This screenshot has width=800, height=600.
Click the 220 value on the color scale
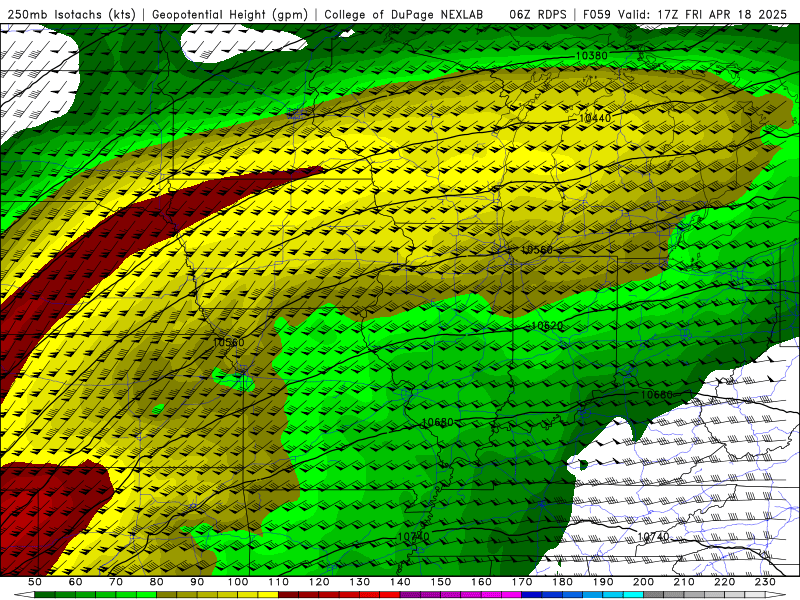[724, 582]
